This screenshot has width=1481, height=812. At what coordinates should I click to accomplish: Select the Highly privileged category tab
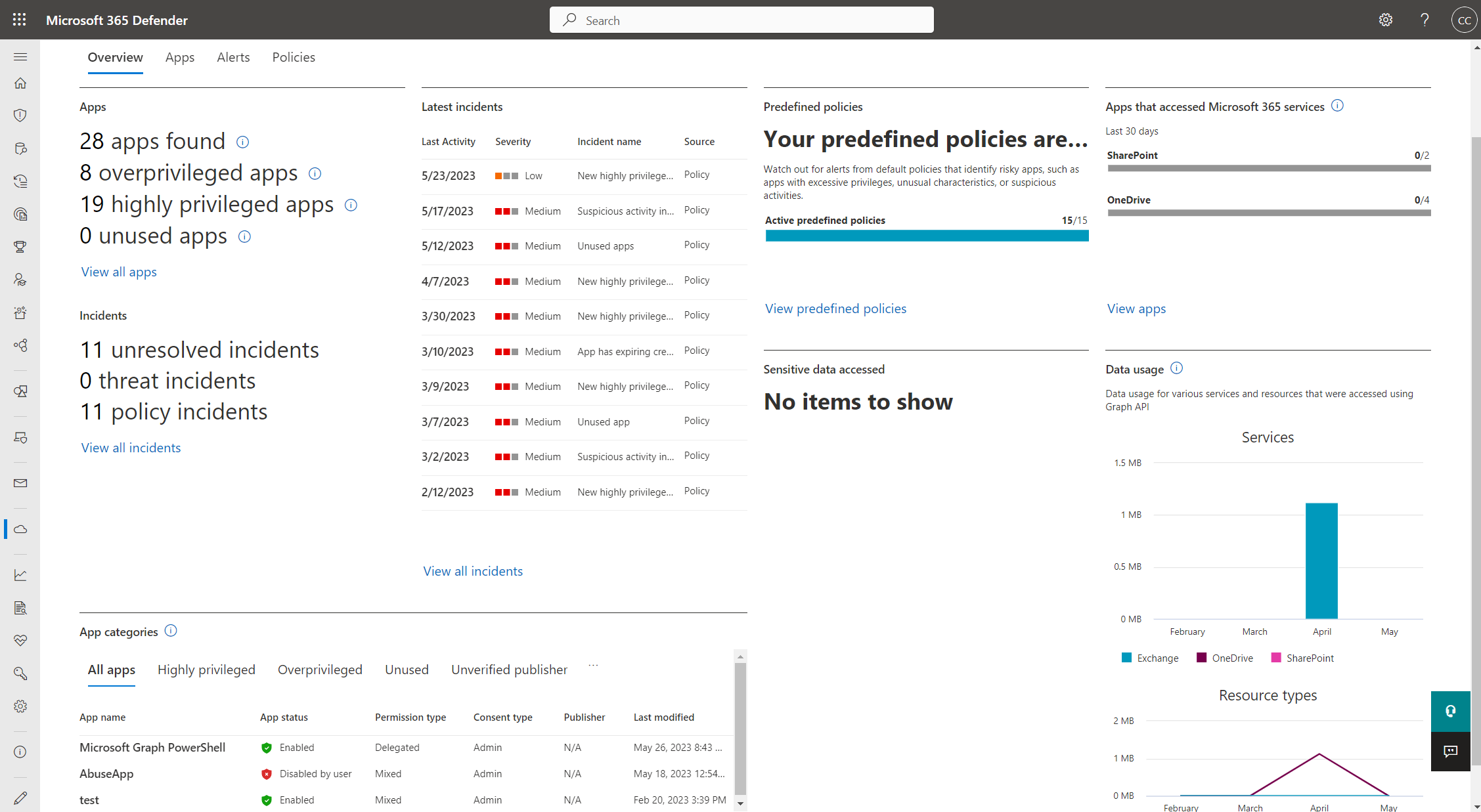(x=206, y=670)
